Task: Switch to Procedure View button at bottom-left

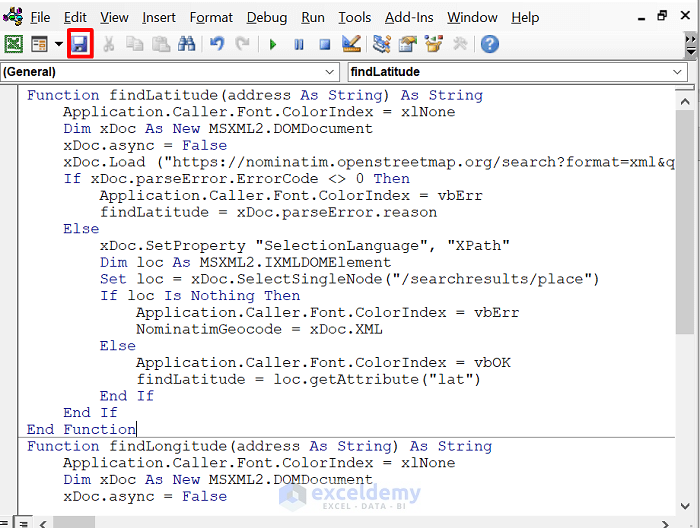Action: point(4,523)
